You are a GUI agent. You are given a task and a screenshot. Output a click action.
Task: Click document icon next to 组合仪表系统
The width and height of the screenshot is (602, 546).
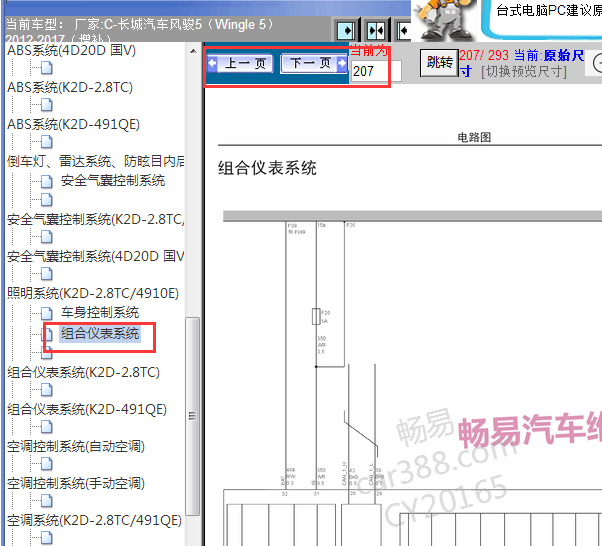[48, 334]
